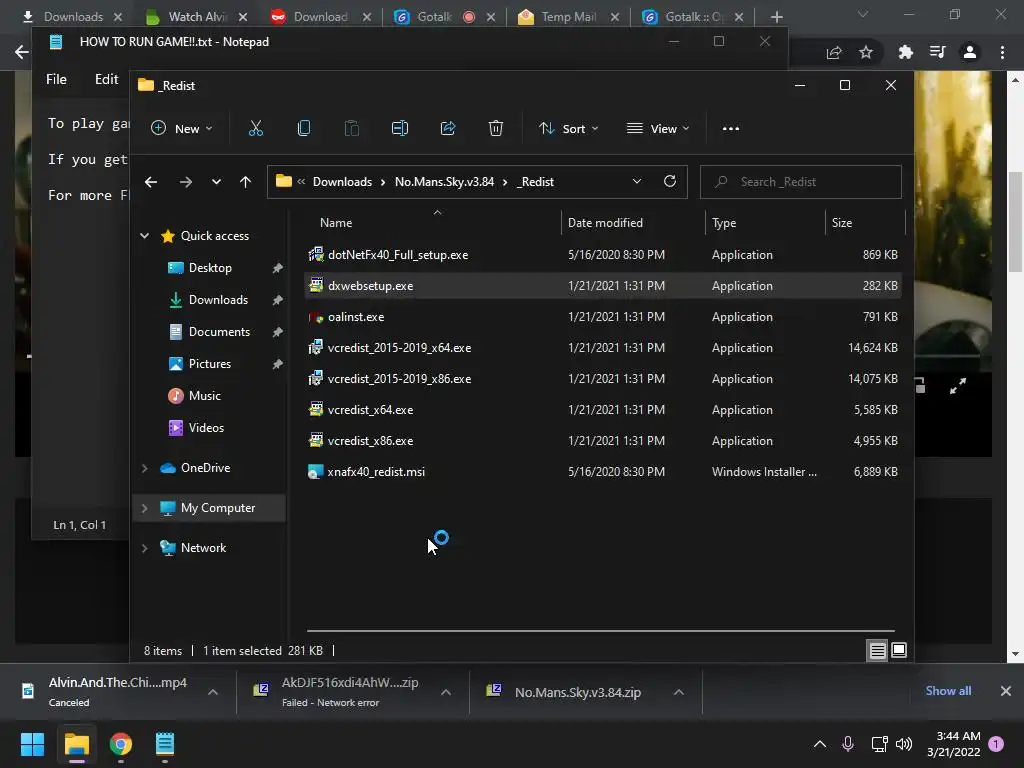This screenshot has width=1024, height=768.
Task: Collapse the Quick access tree node
Action: pos(144,236)
